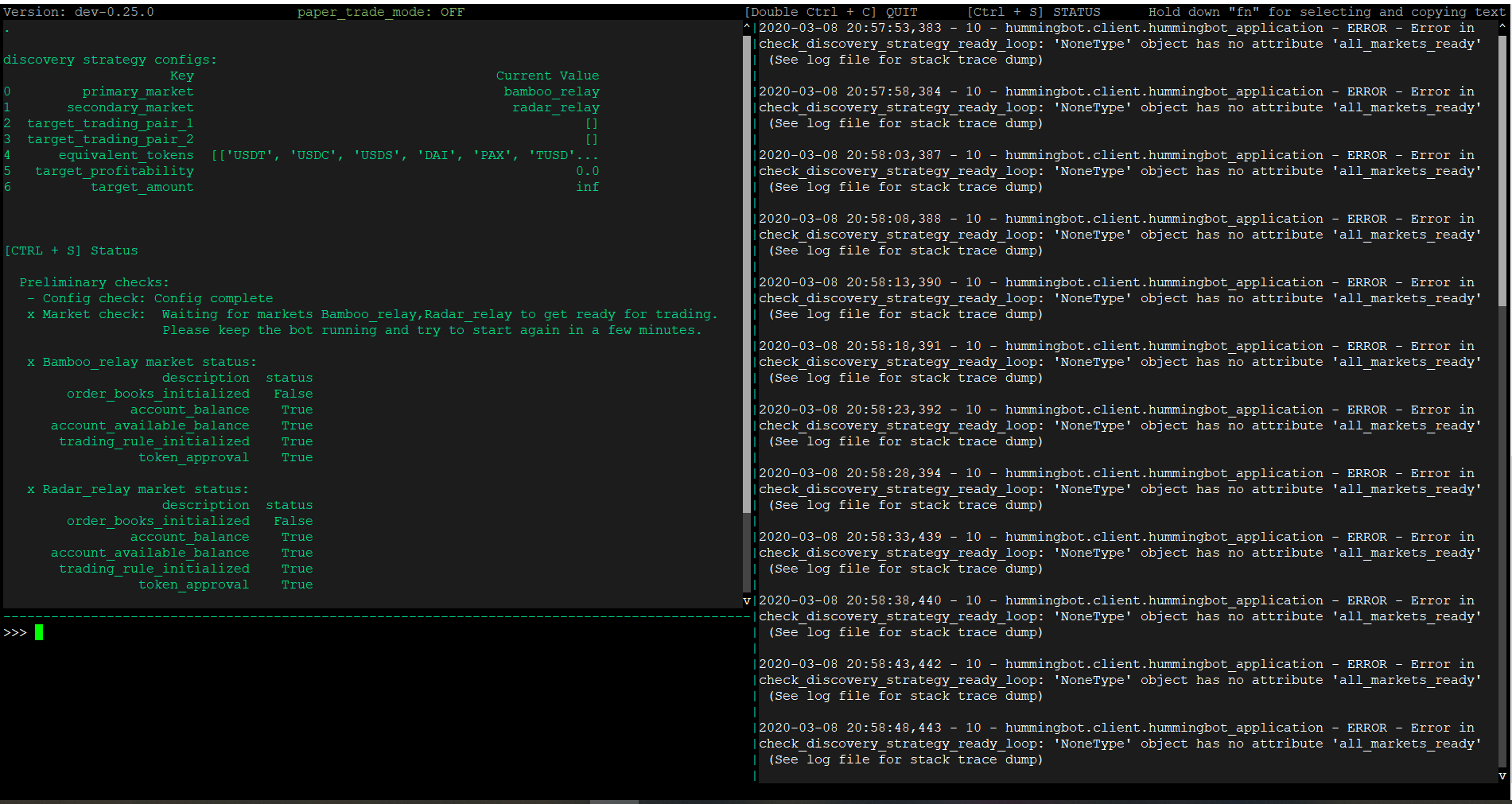Click Radar_relay trading_rule_initialized row

click(185, 569)
